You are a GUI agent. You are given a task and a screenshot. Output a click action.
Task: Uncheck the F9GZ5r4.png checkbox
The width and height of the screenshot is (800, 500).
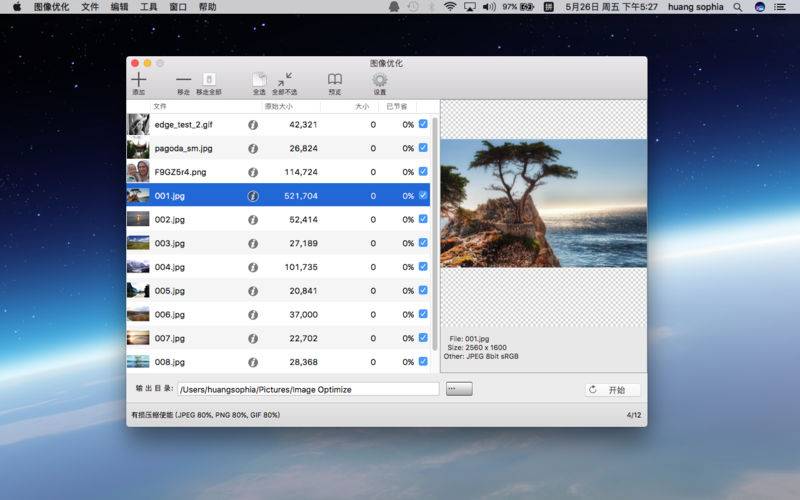[x=423, y=171]
